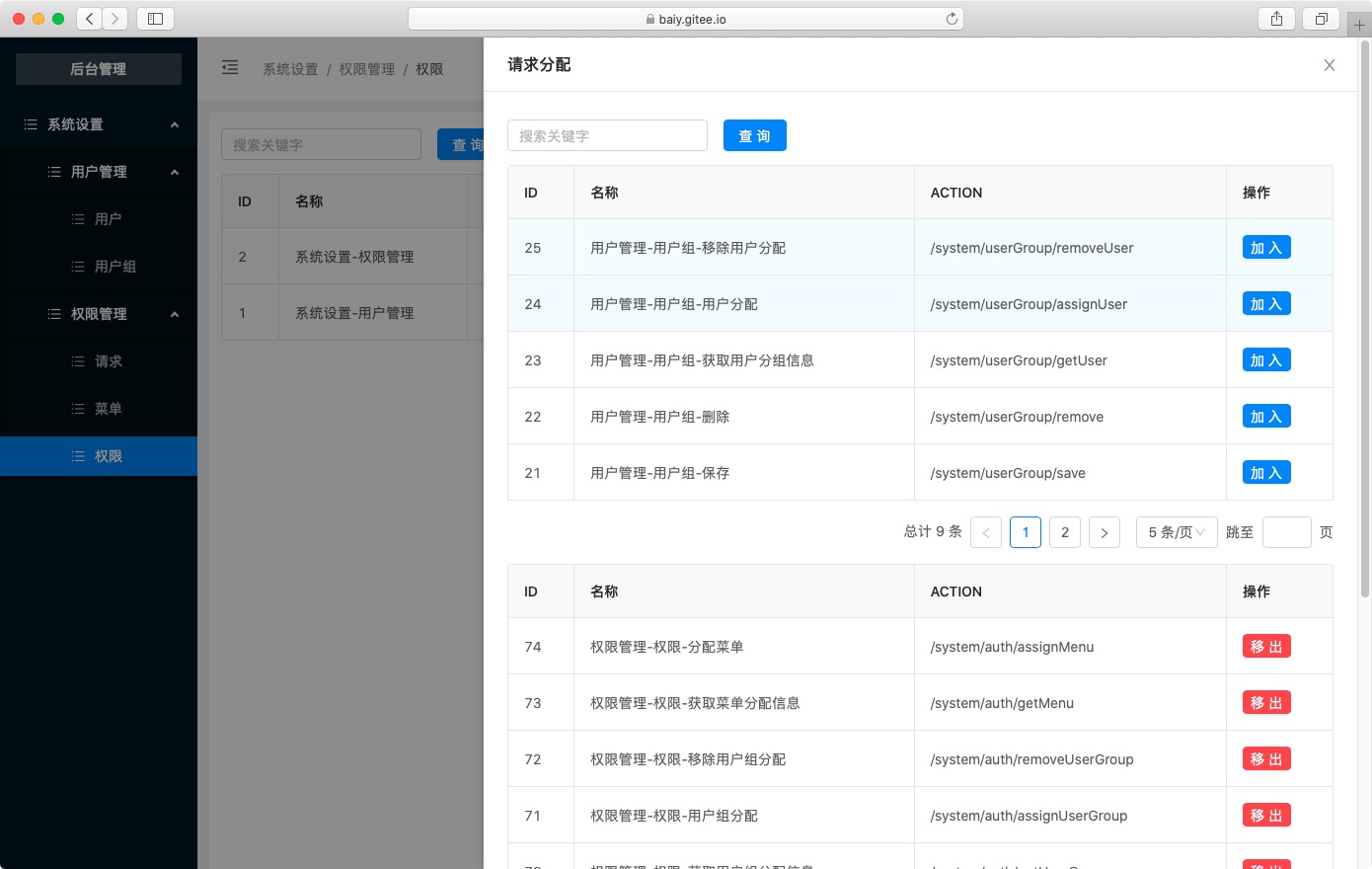Click 加入 for row ID 22
The width and height of the screenshot is (1372, 869).
click(x=1266, y=417)
